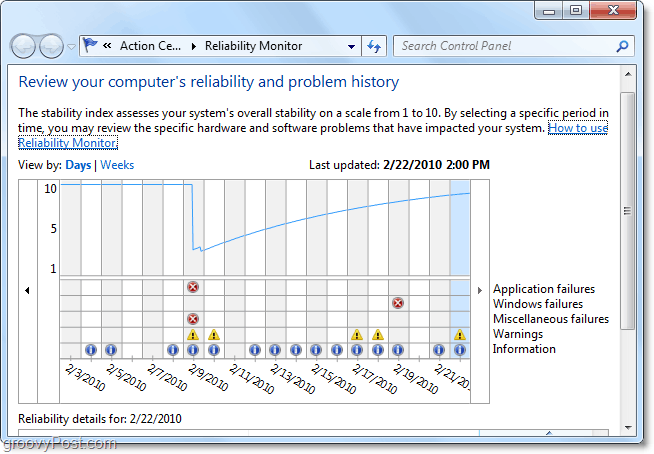Select the warning icon for 2/9/2010
Viewport: 654px width, 454px height.
(x=193, y=335)
